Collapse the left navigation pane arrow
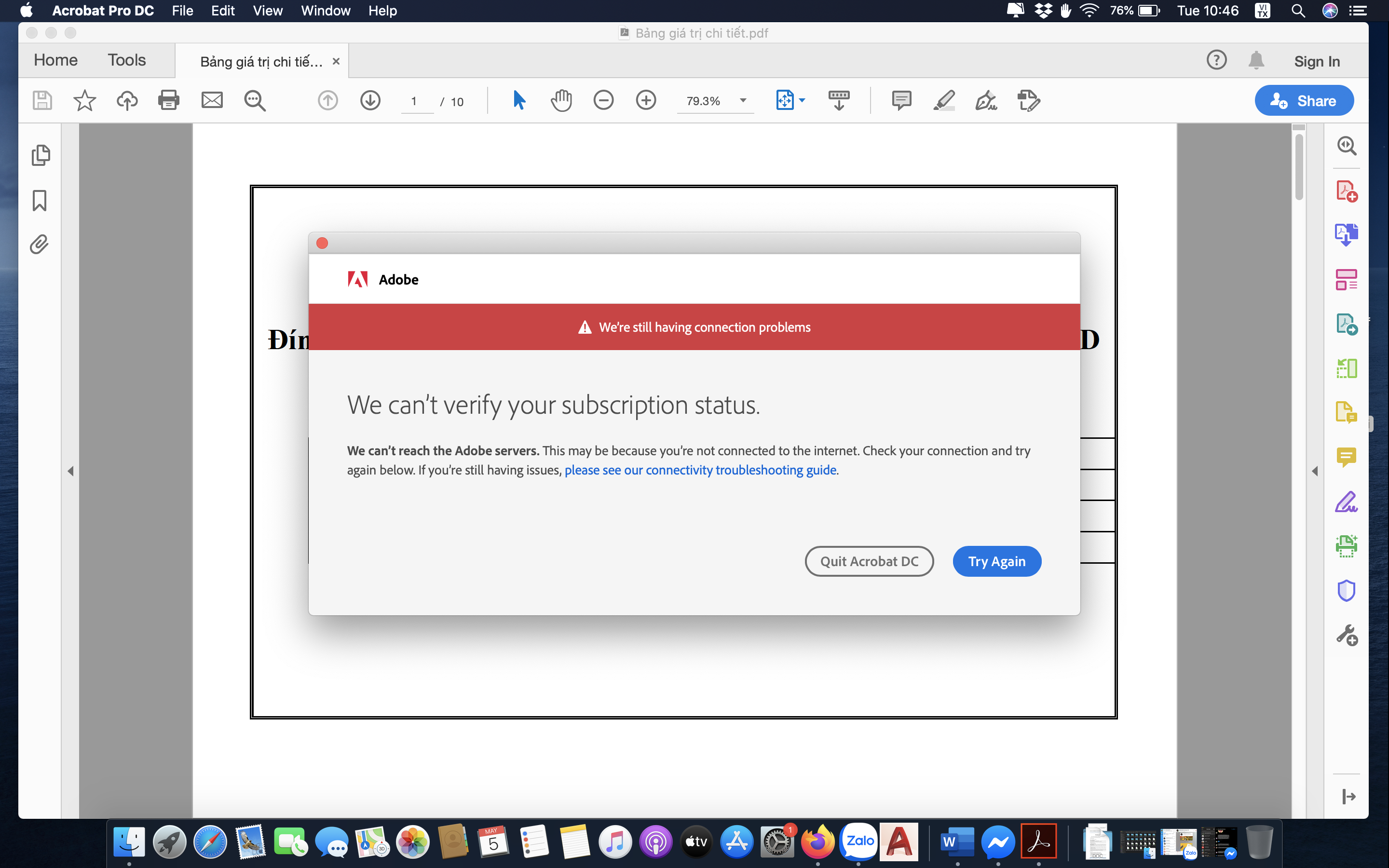This screenshot has height=868, width=1389. point(70,471)
